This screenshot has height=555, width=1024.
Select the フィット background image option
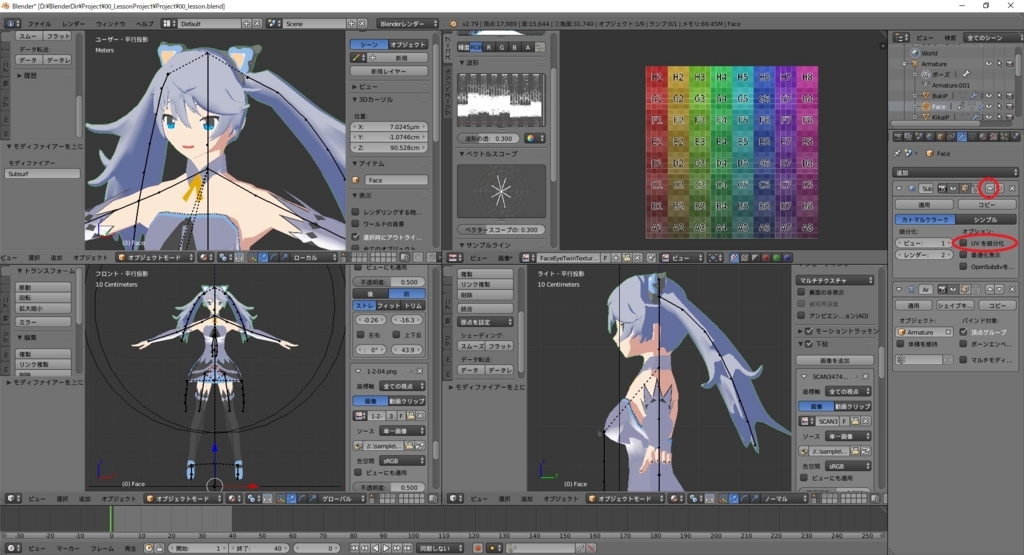[389, 306]
